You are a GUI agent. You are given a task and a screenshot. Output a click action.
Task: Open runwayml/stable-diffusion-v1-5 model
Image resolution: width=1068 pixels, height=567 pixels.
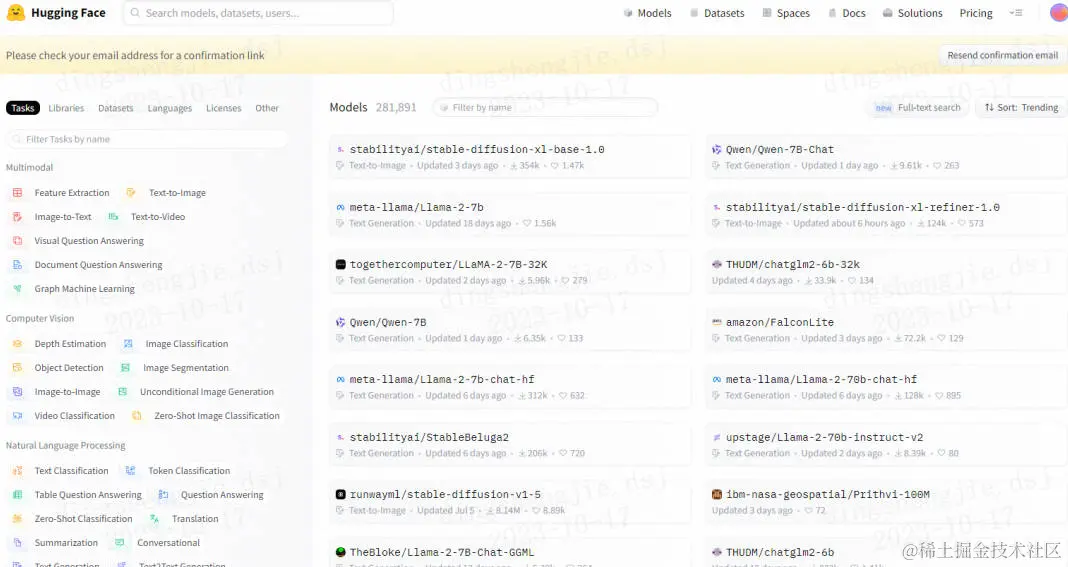tap(509, 502)
